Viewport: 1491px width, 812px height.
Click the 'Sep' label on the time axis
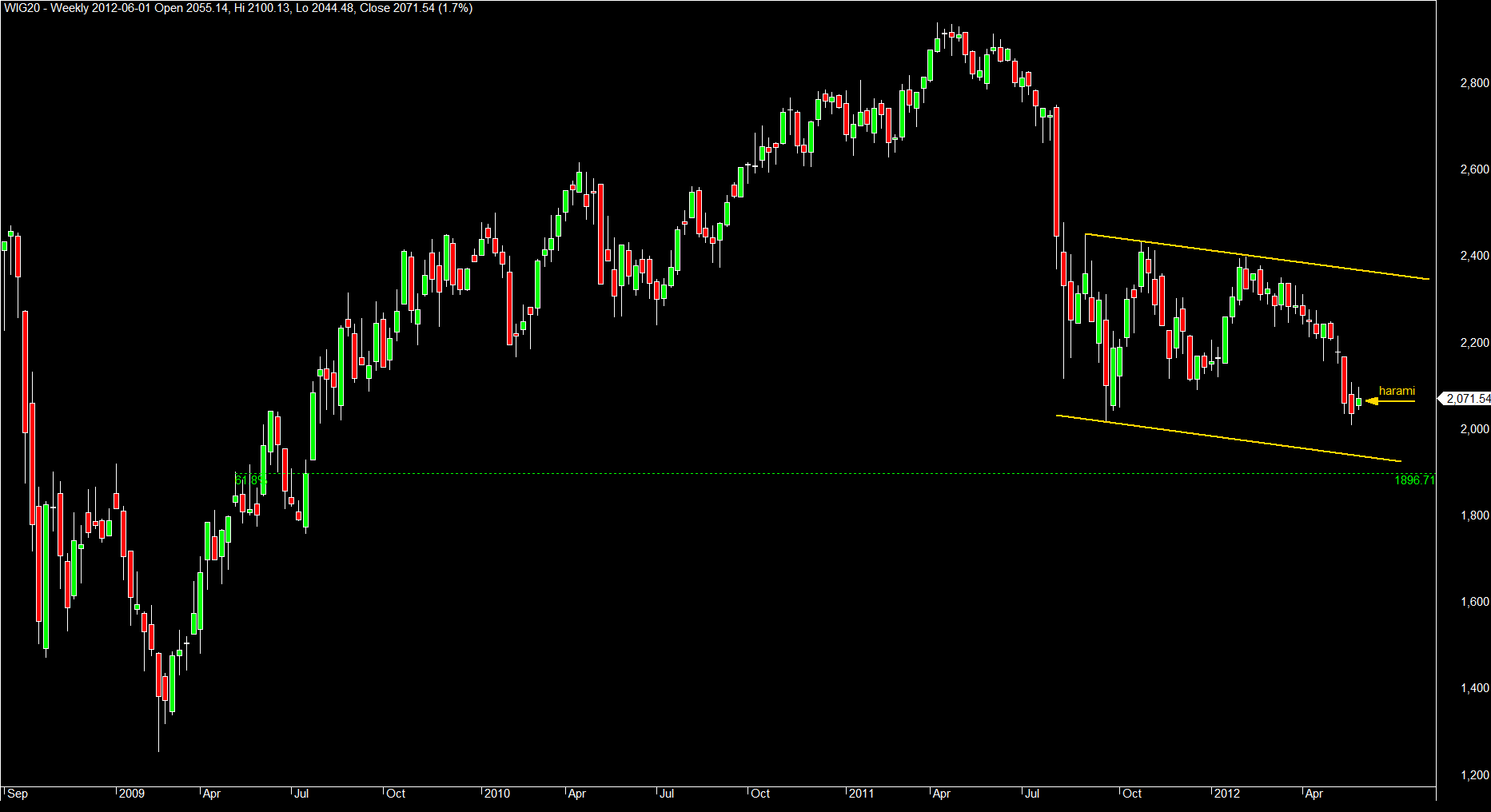(x=18, y=794)
